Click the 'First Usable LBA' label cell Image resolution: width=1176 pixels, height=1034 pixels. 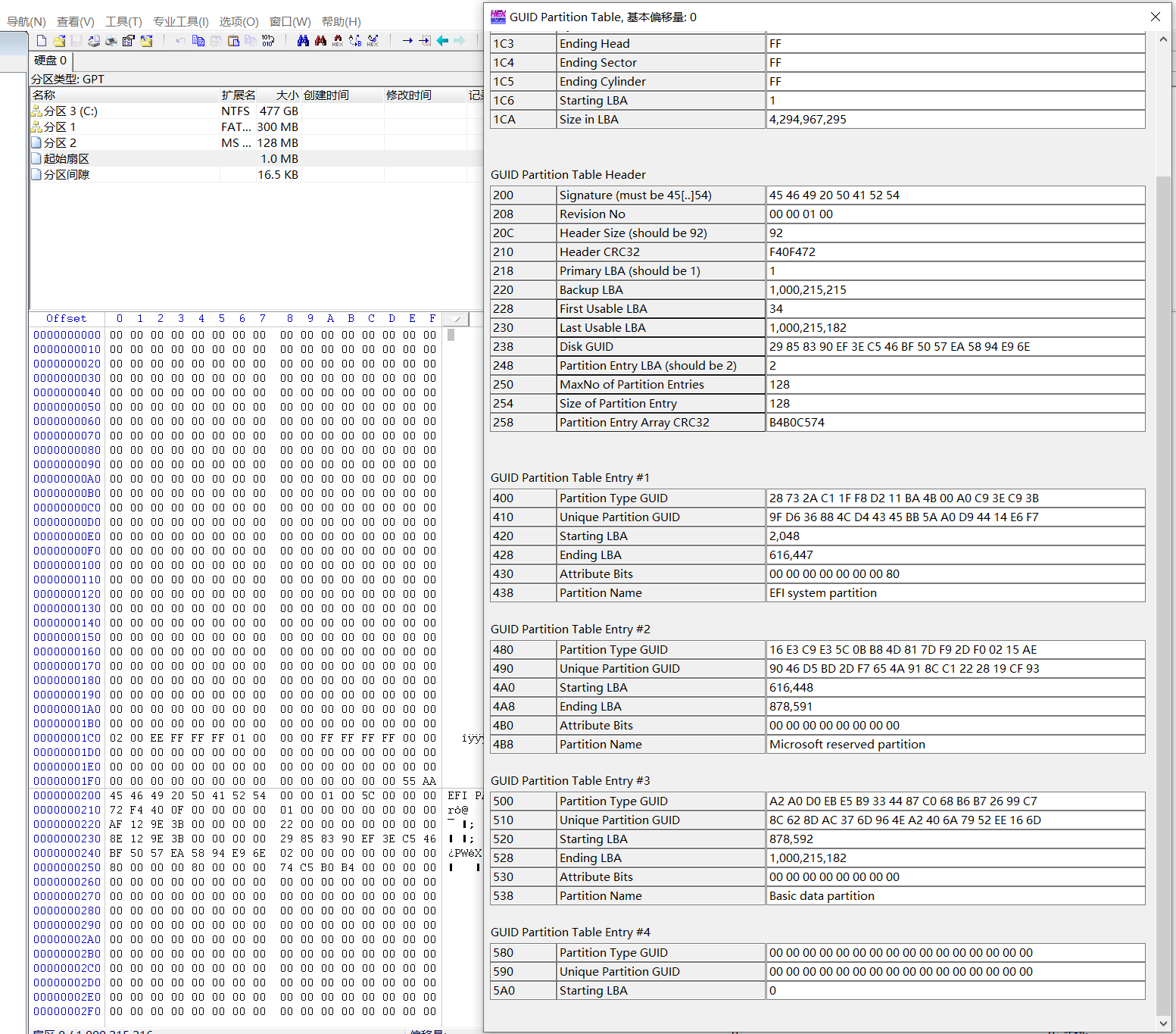(661, 309)
